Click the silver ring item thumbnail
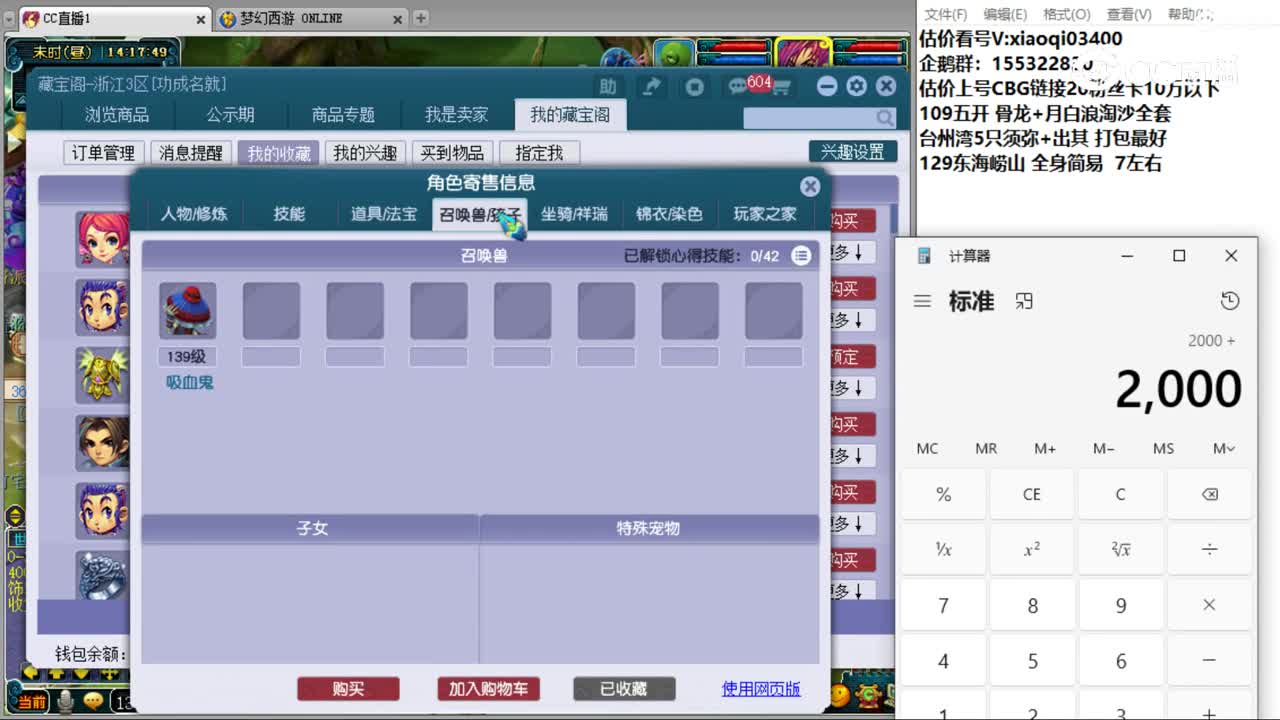Viewport: 1280px width, 720px height. coord(103,575)
